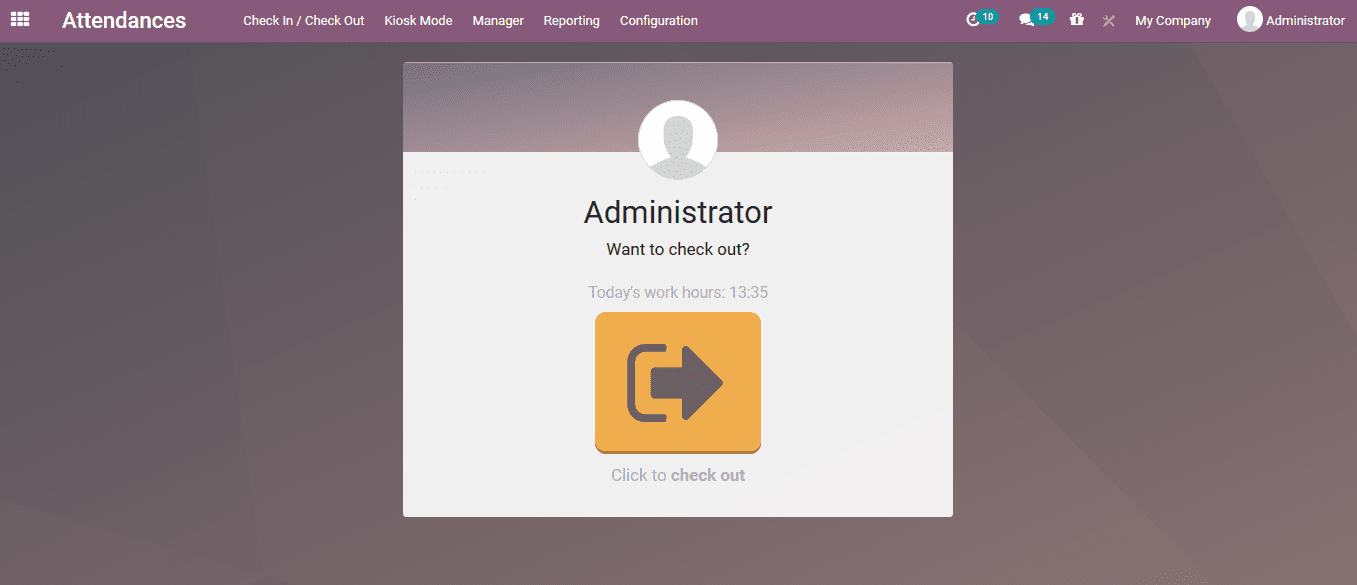Screen dimensions: 1357x585
Task: Click the profile picture on the attendance card
Action: [x=678, y=139]
